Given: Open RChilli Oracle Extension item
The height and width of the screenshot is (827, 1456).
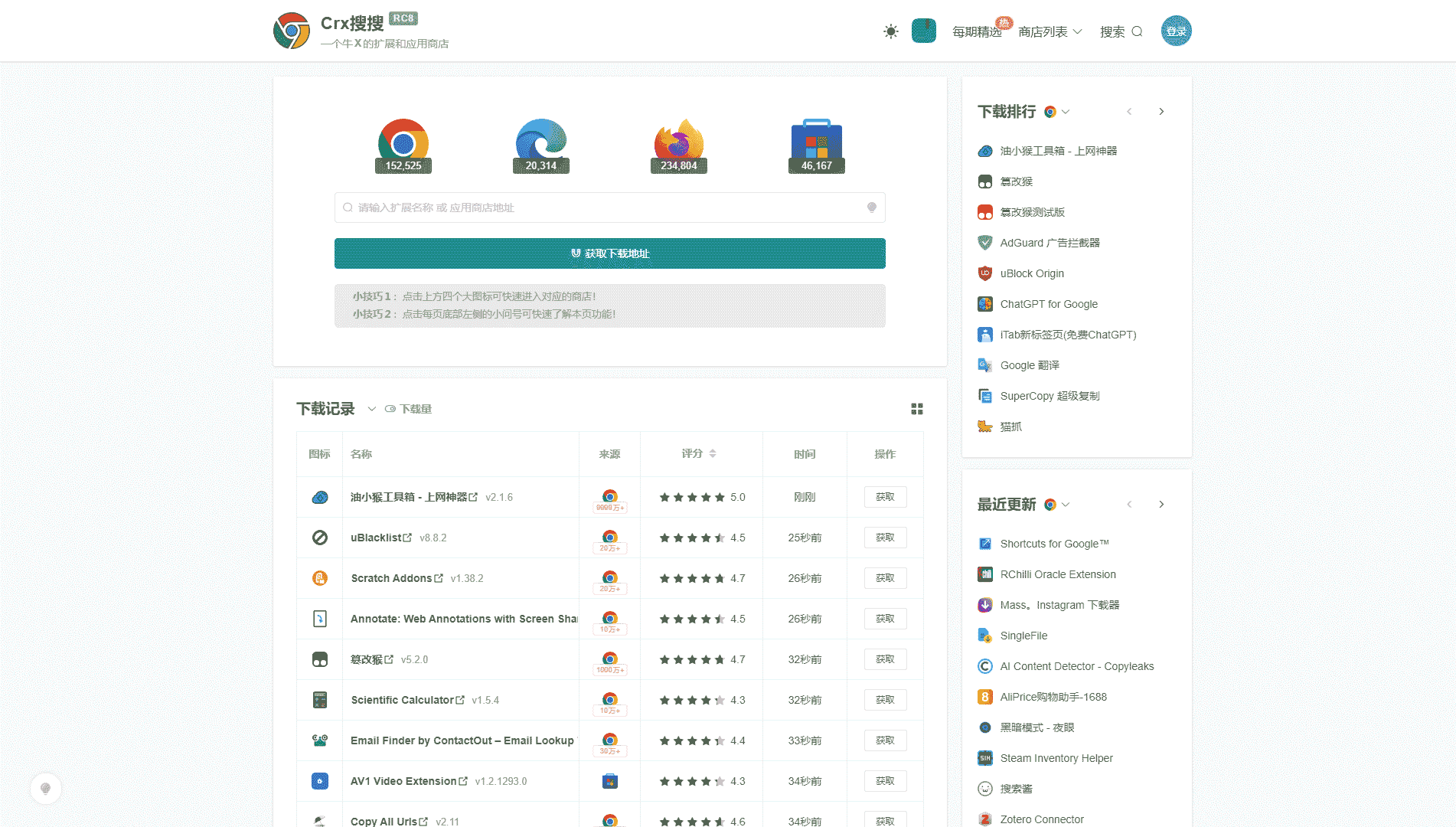Looking at the screenshot, I should (1047, 574).
